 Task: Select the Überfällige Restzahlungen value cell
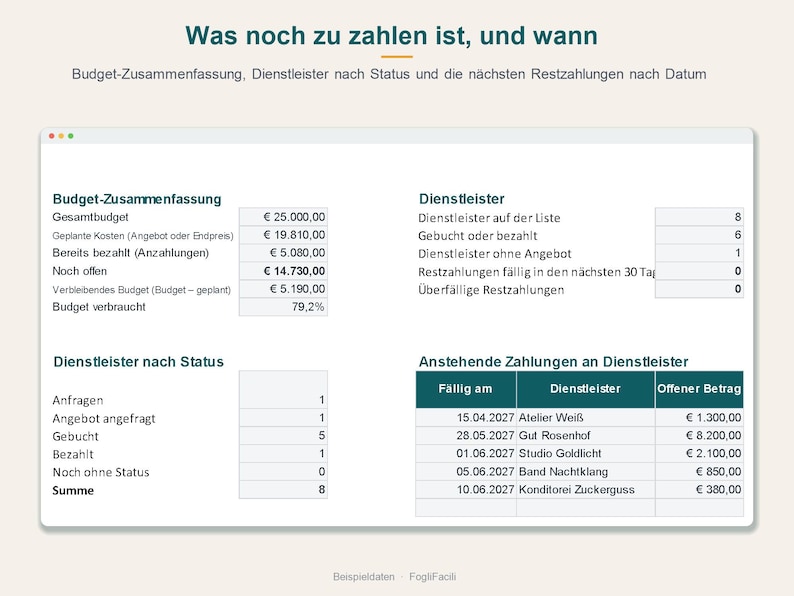click(699, 289)
